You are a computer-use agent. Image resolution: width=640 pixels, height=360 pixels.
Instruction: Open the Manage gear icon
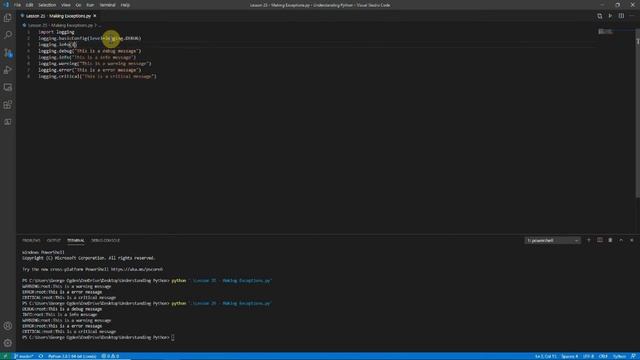pyautogui.click(x=8, y=343)
